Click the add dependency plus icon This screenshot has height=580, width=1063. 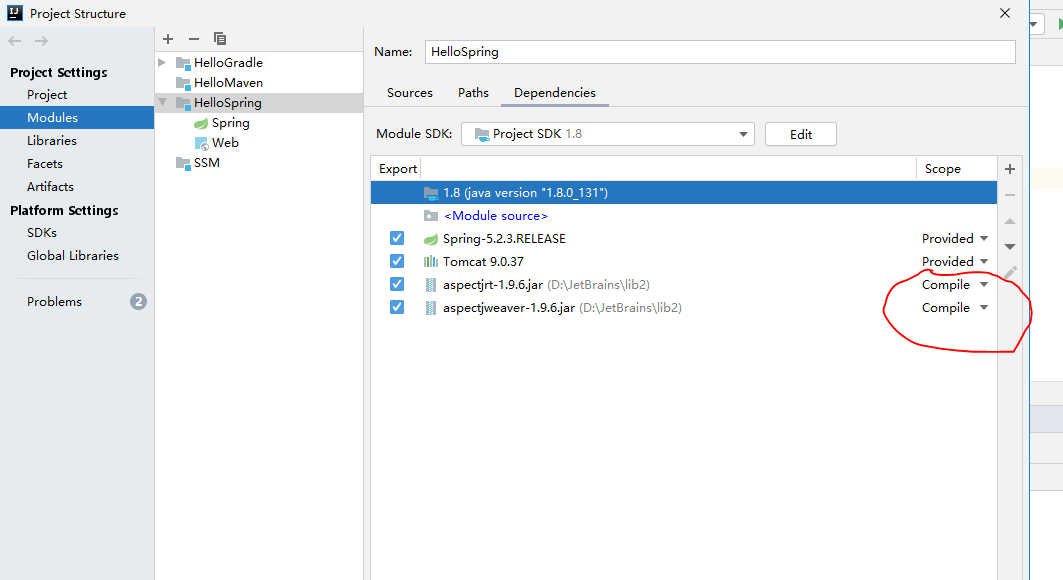point(1009,169)
